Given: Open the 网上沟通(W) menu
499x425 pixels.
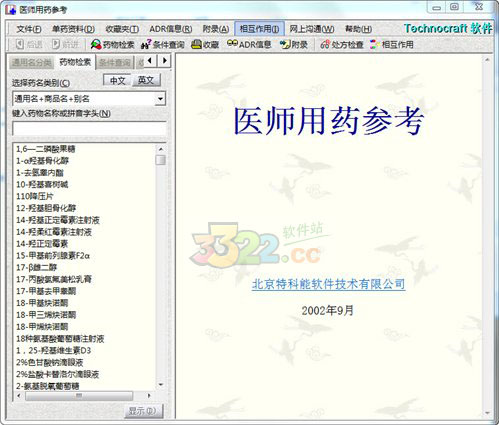Looking at the screenshot, I should coord(312,29).
